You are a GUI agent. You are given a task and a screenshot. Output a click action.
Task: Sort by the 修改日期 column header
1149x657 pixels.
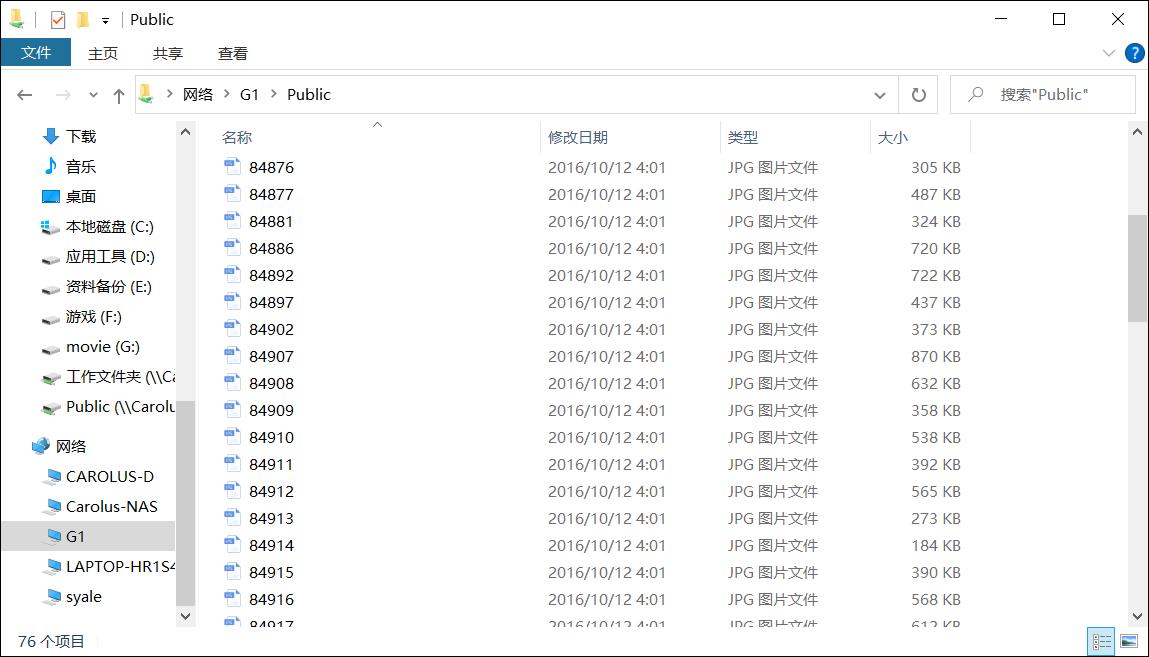click(x=577, y=137)
